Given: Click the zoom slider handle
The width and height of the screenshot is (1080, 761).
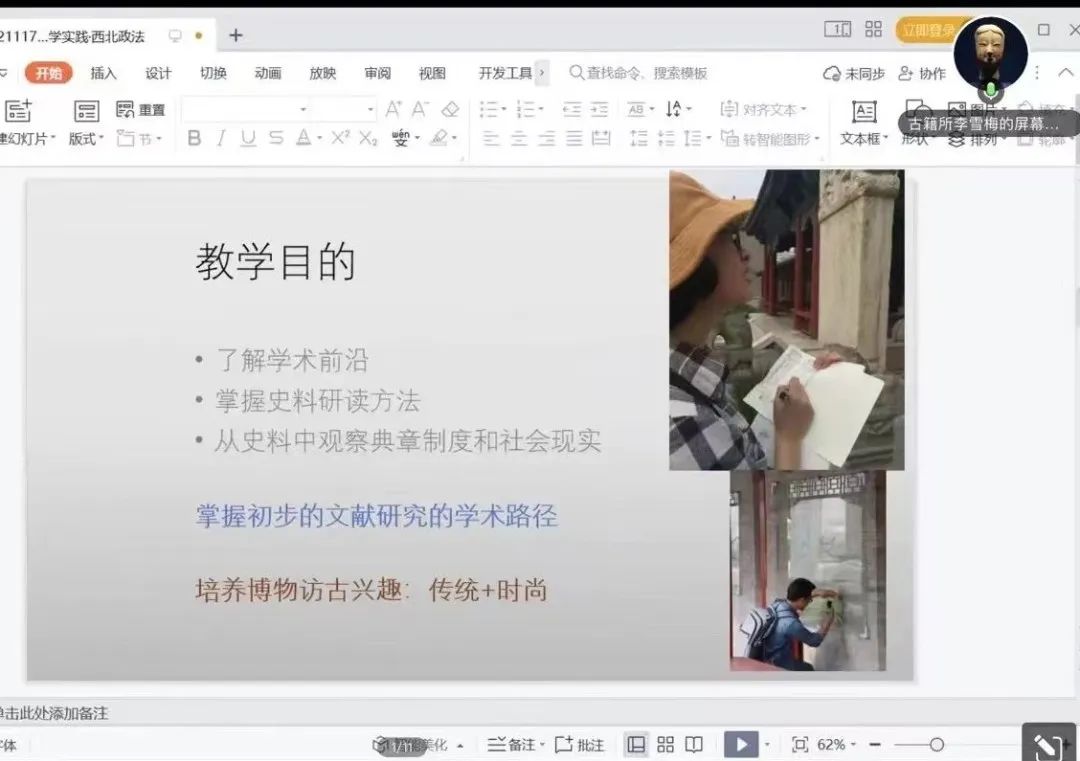Looking at the screenshot, I should pos(936,744).
